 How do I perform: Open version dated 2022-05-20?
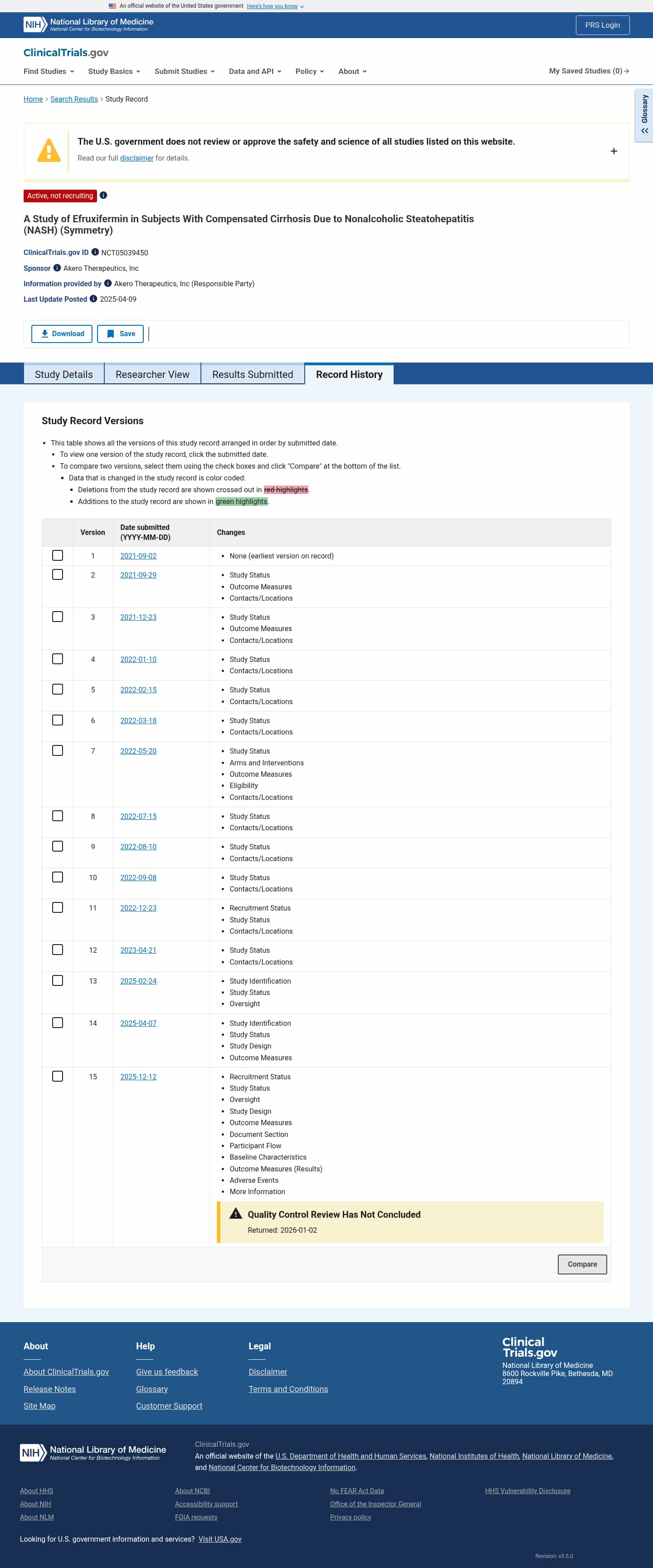click(x=138, y=751)
